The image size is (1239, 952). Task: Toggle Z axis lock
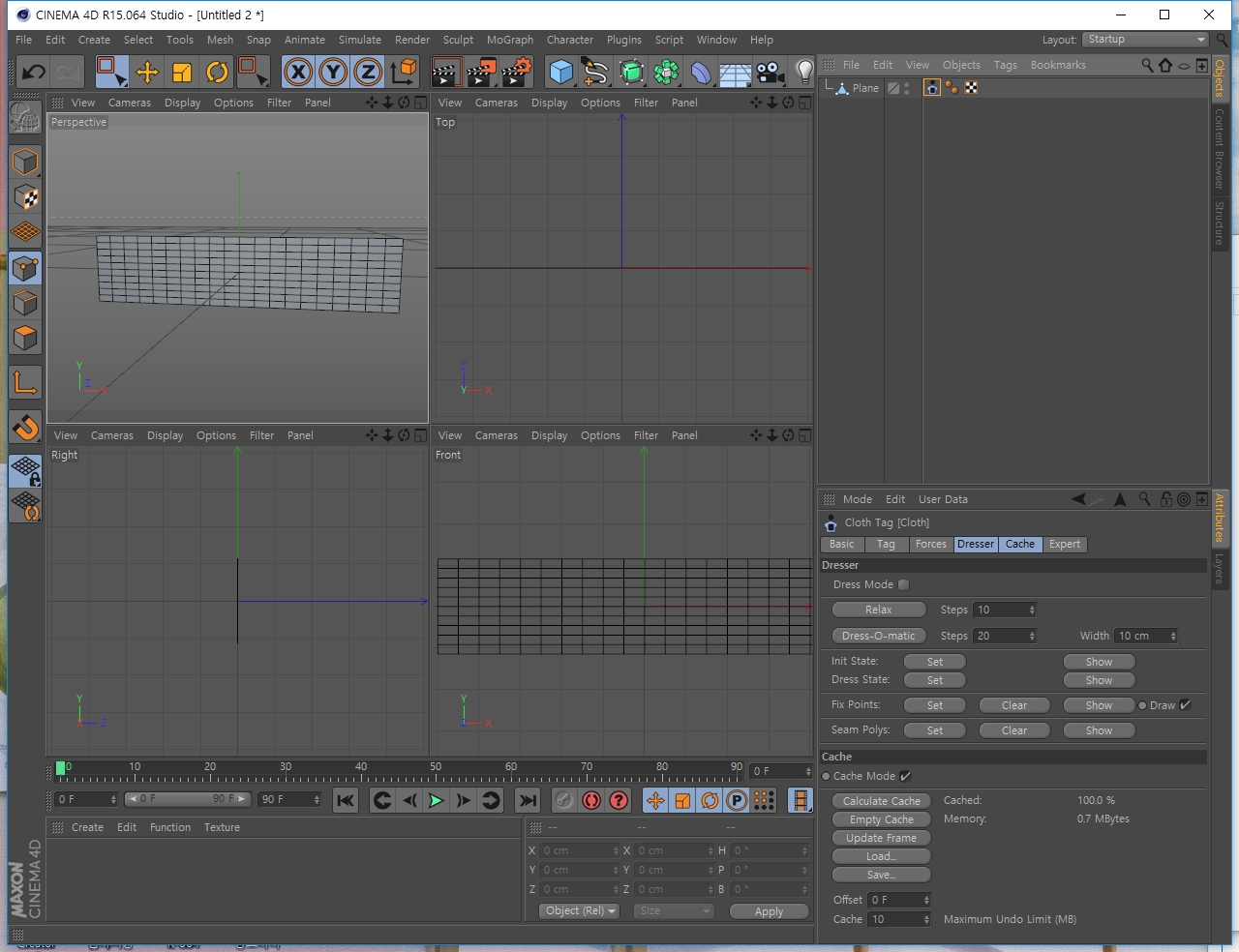[368, 72]
